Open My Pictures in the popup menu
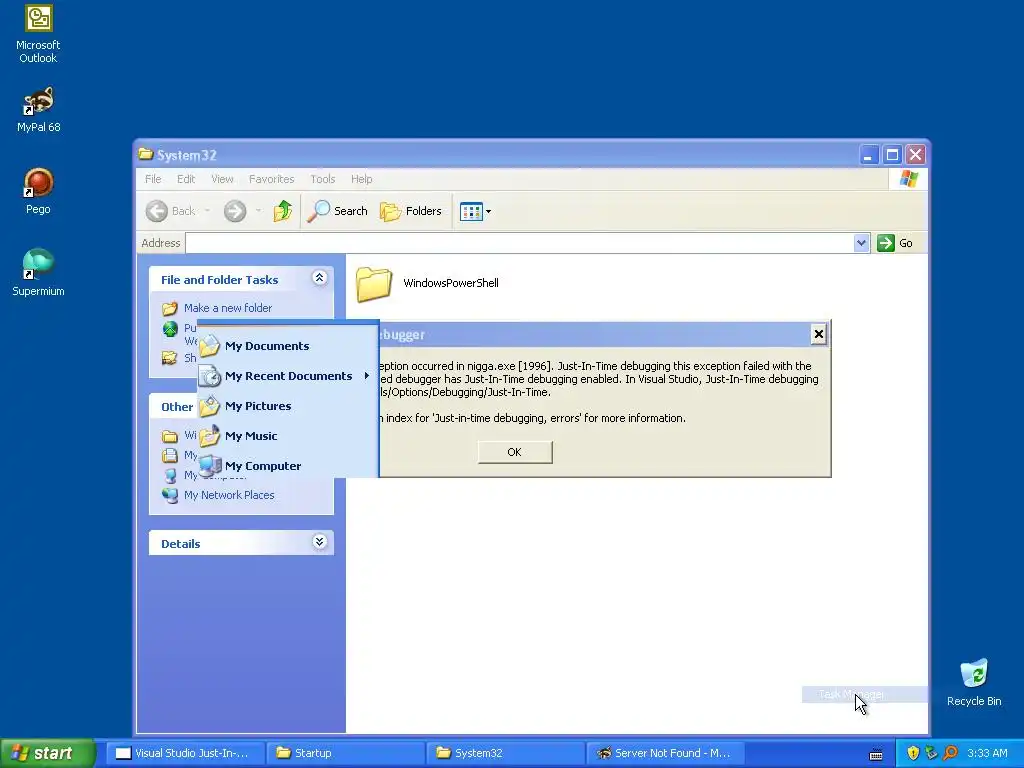The height and width of the screenshot is (768, 1024). (x=288, y=406)
